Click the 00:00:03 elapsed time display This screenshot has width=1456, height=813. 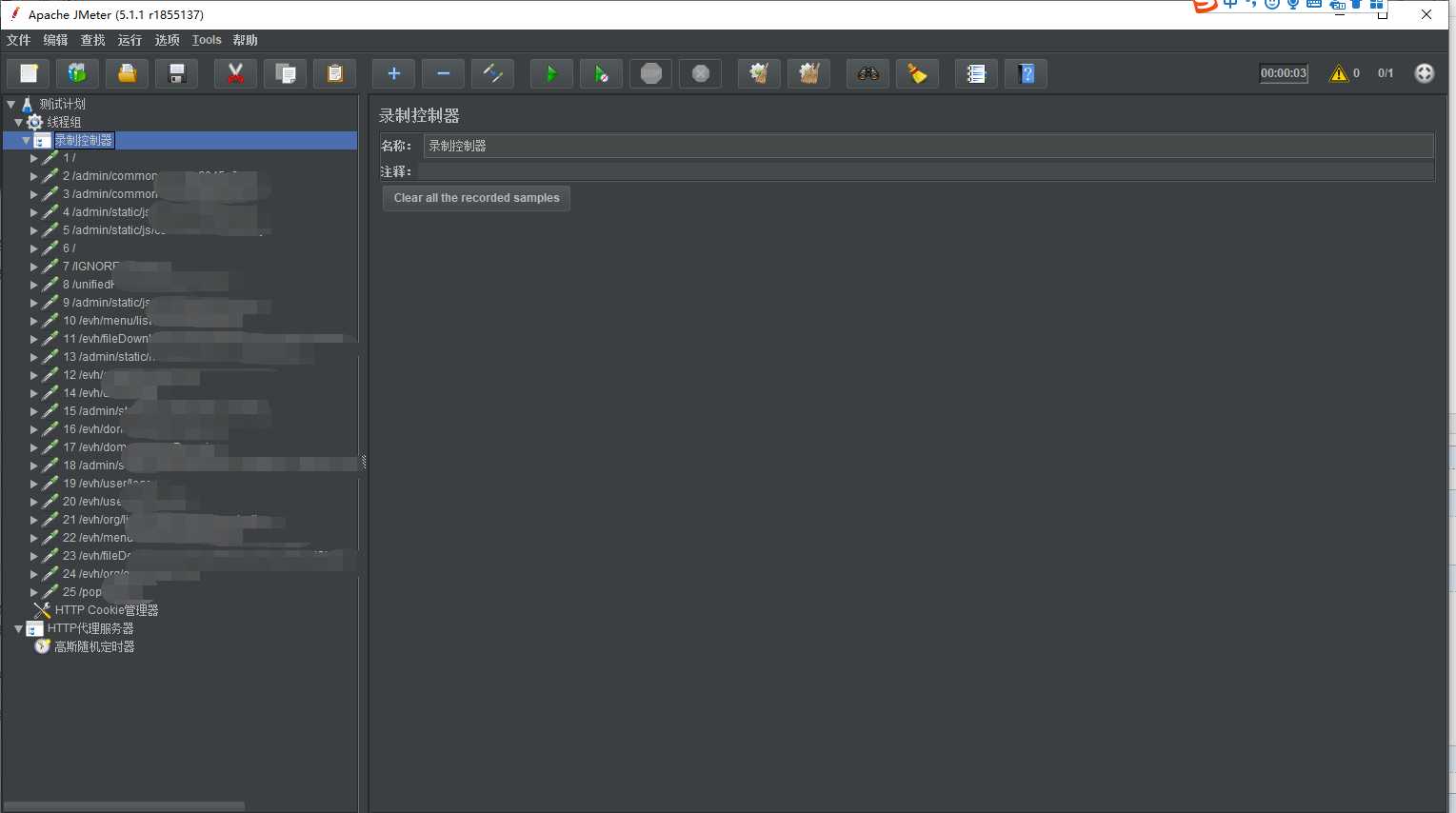point(1284,73)
